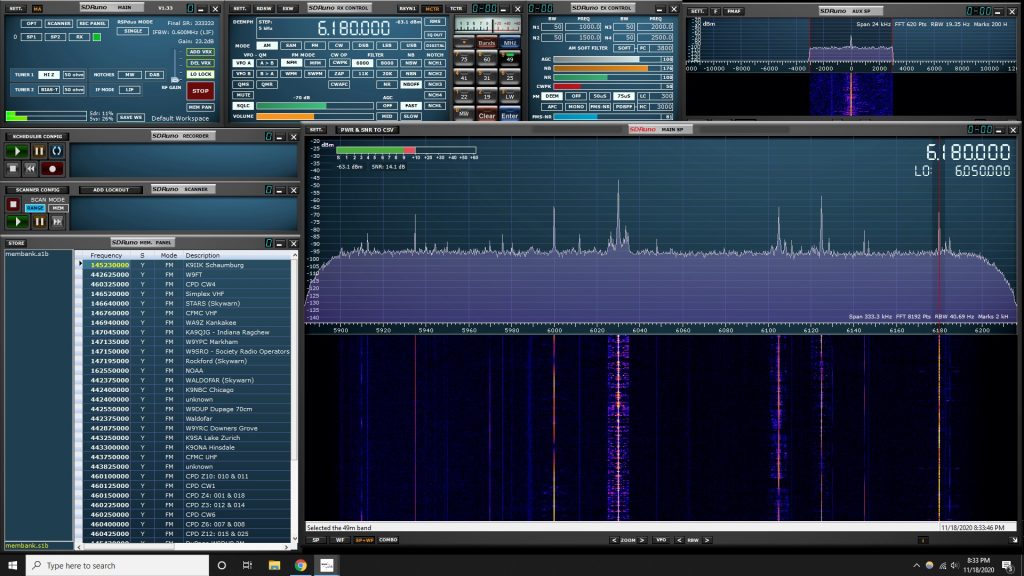Click the Recorder stop button
Viewport: 1024px width, 576px height.
[13, 168]
